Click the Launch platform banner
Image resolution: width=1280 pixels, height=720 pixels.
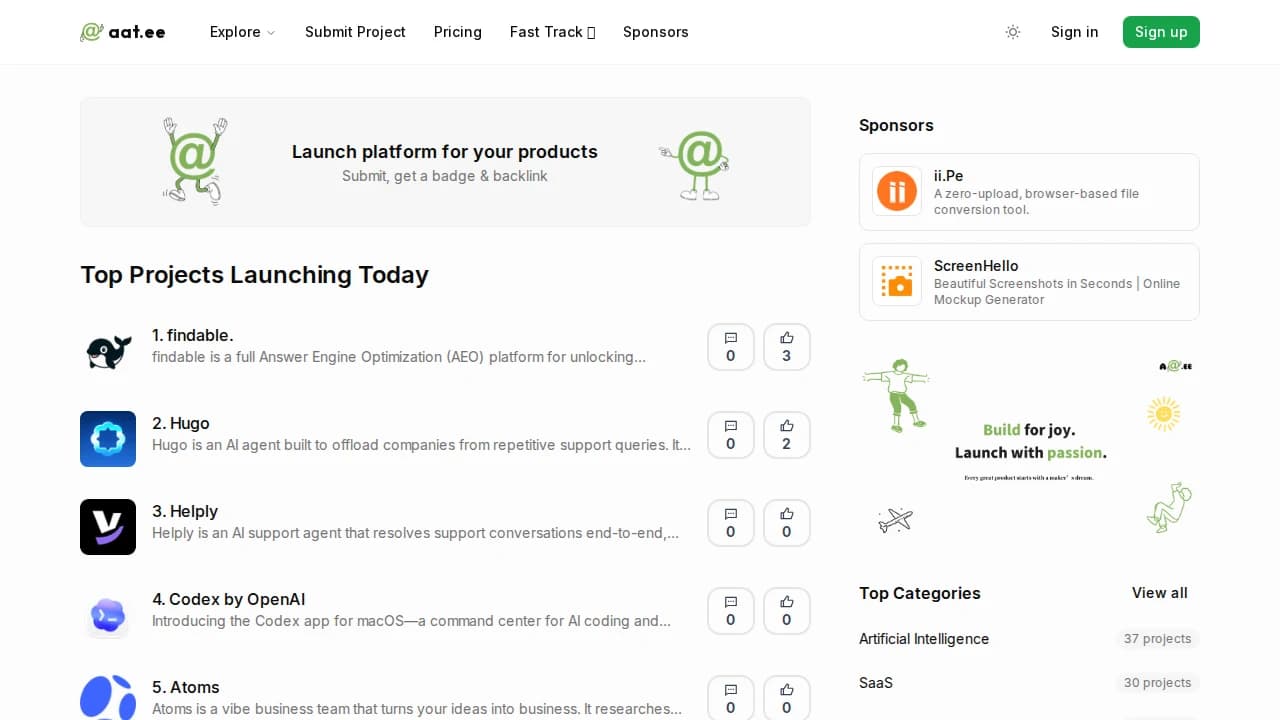(x=445, y=162)
